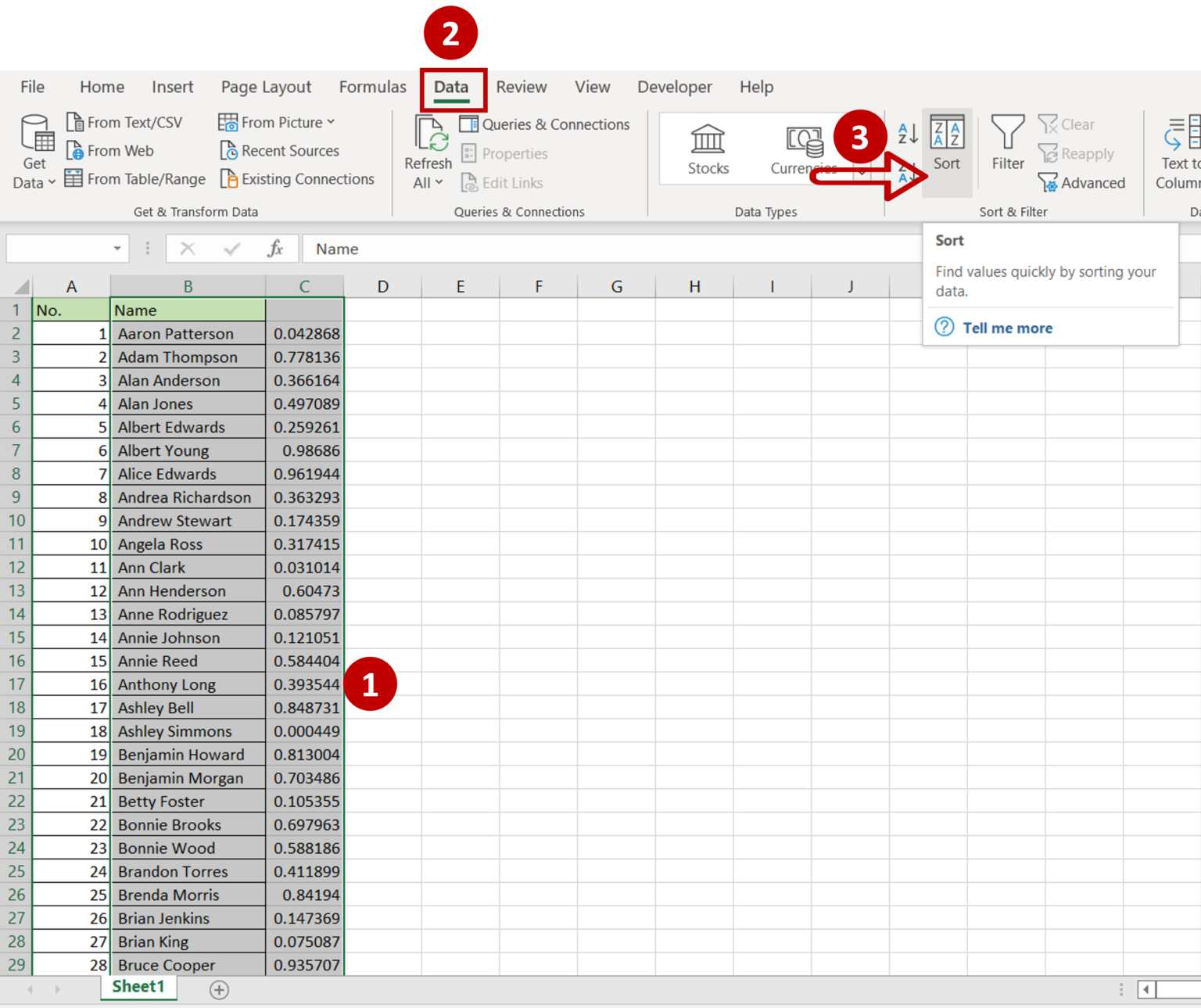Open the Formulas tab
Viewport: 1201px width, 1008px height.
[372, 87]
